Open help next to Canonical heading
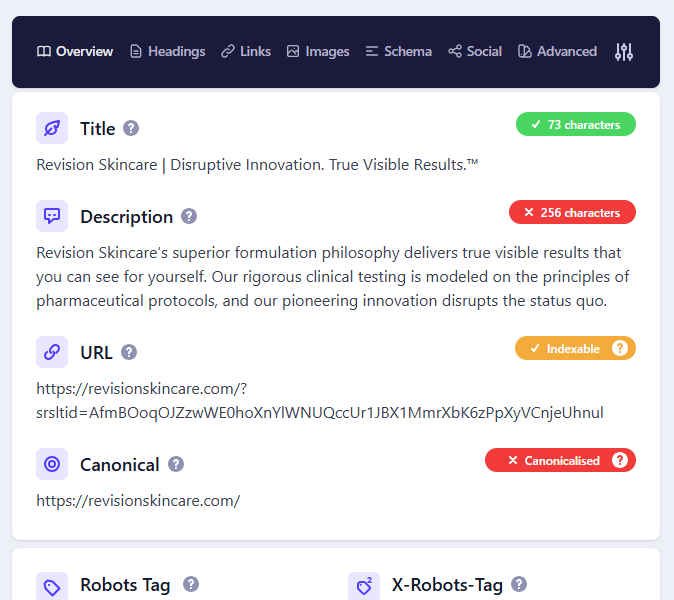This screenshot has height=600, width=674. [176, 464]
